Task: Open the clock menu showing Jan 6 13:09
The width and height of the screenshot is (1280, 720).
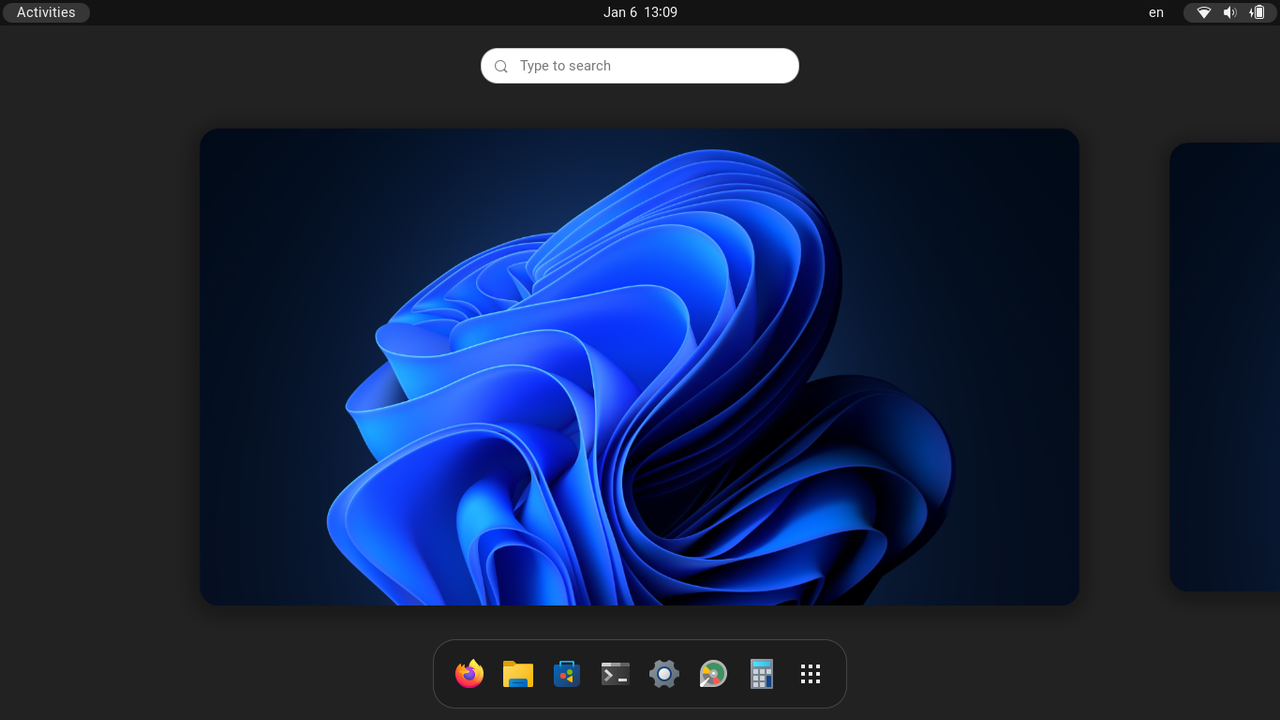Action: 640,13
